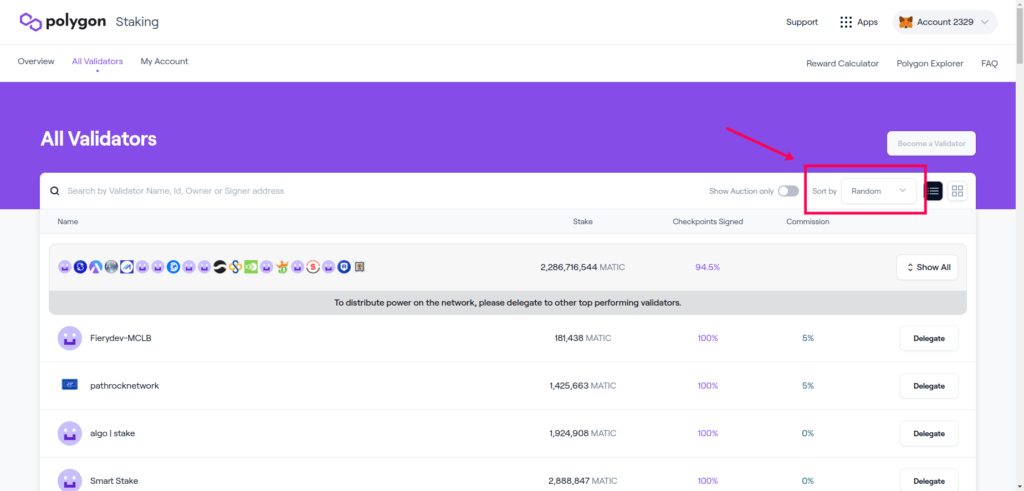Click the 2,888,847 MATIC stake value

coord(583,481)
